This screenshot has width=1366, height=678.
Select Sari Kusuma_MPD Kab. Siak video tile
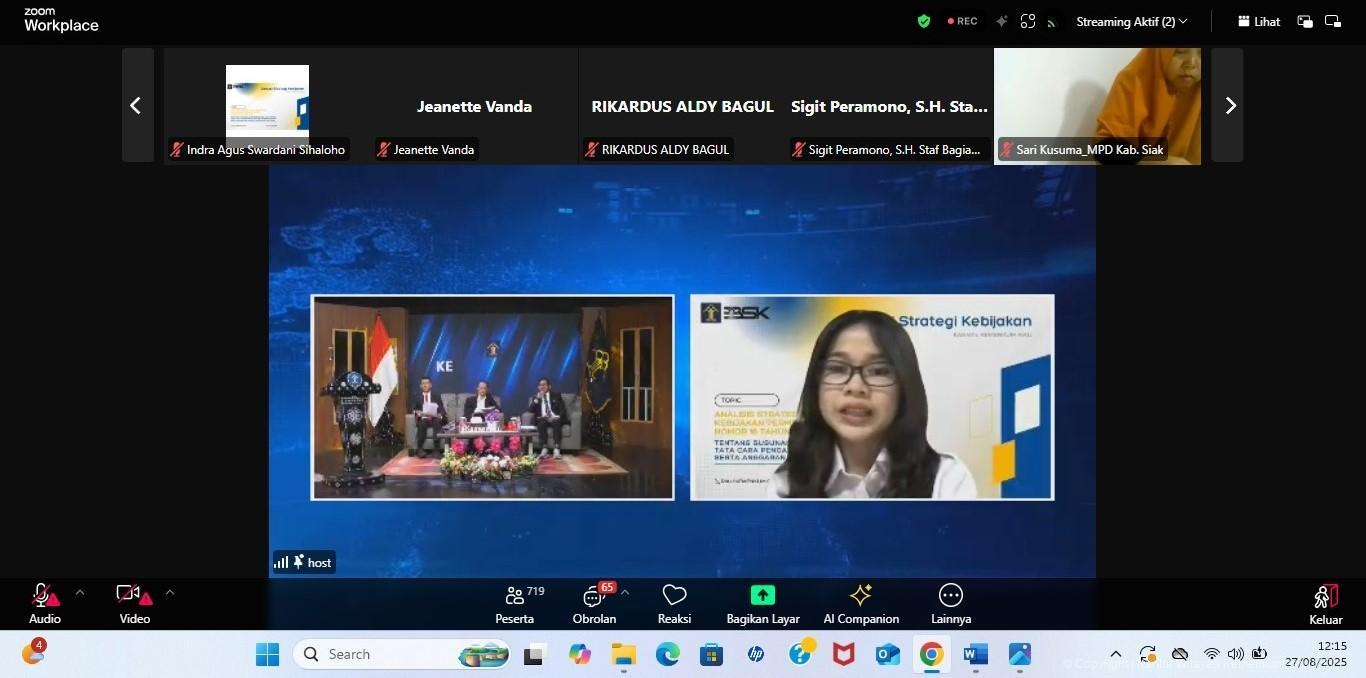1097,105
